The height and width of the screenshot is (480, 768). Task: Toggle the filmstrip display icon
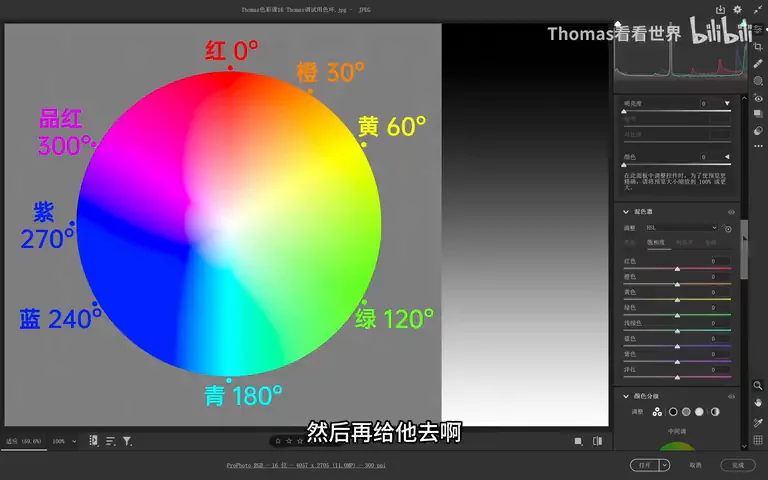point(93,440)
